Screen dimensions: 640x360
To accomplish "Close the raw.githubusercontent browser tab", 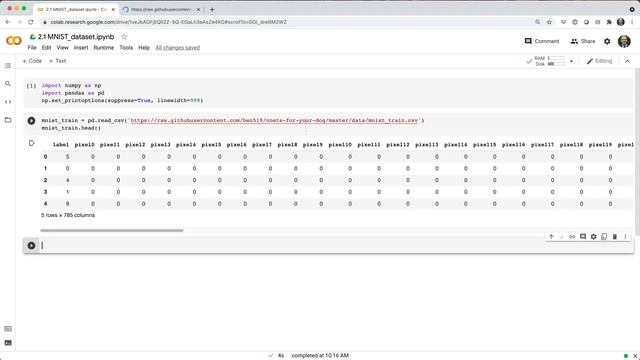I will click(x=198, y=9).
